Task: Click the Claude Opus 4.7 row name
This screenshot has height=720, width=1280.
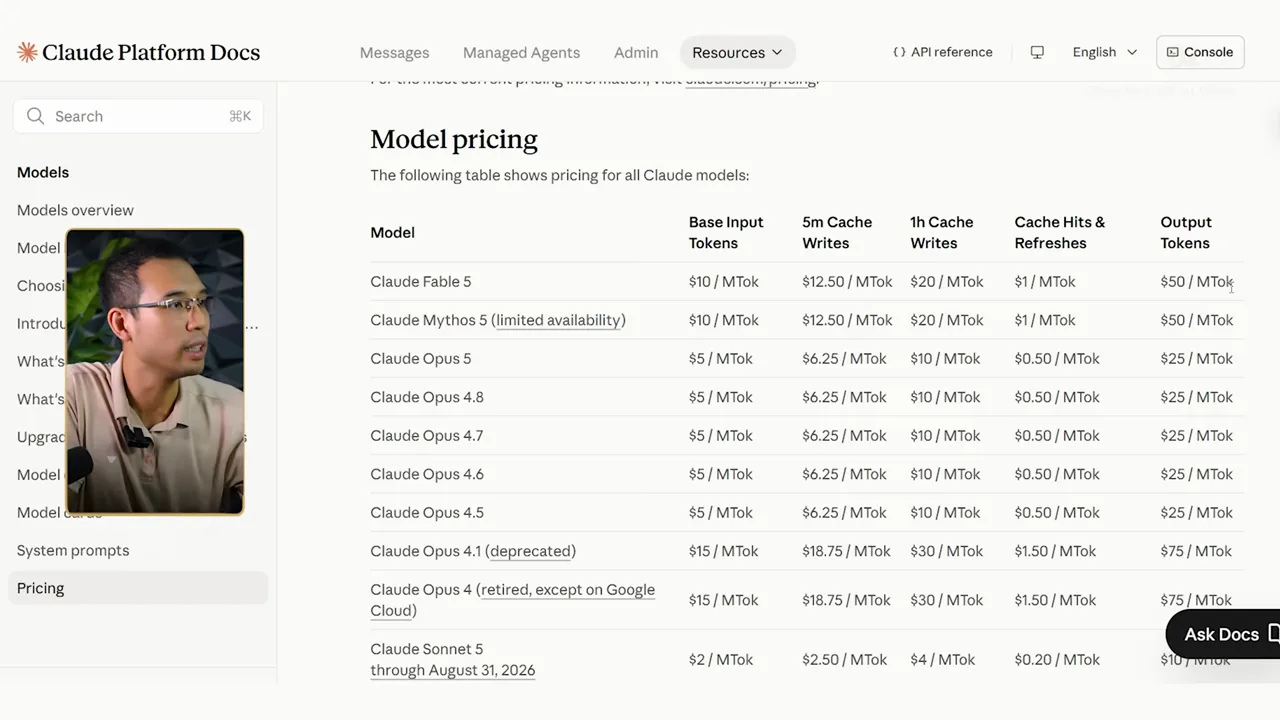Action: [x=427, y=436]
